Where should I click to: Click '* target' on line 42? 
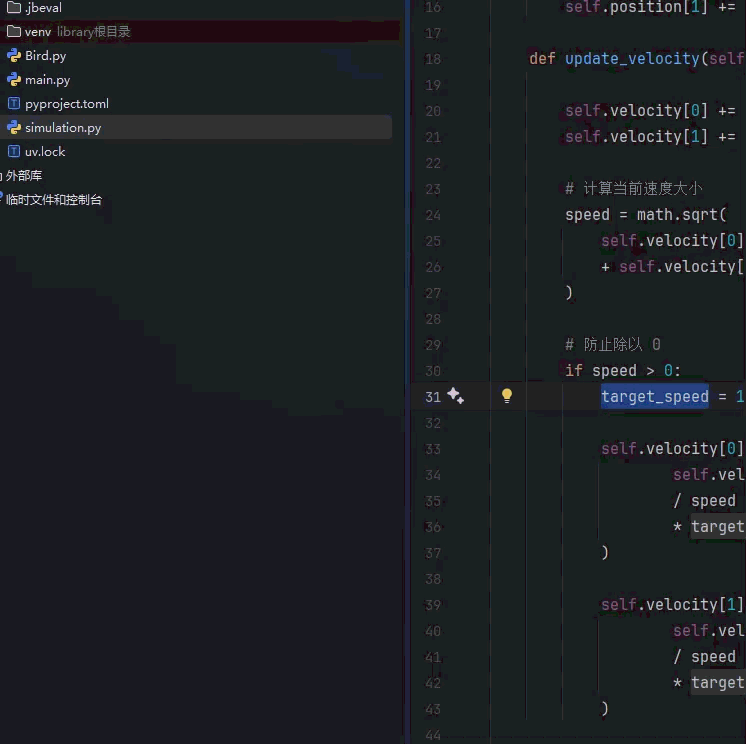[708, 683]
